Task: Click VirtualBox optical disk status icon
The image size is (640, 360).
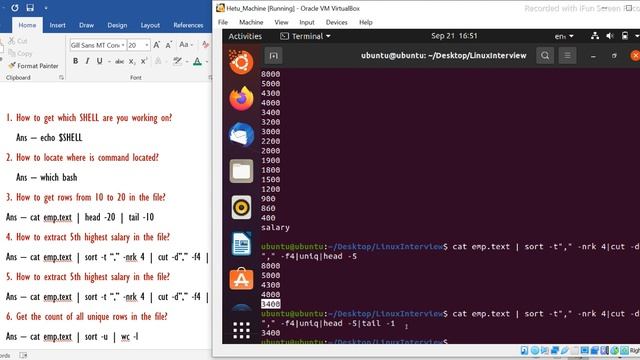Action: click(534, 350)
